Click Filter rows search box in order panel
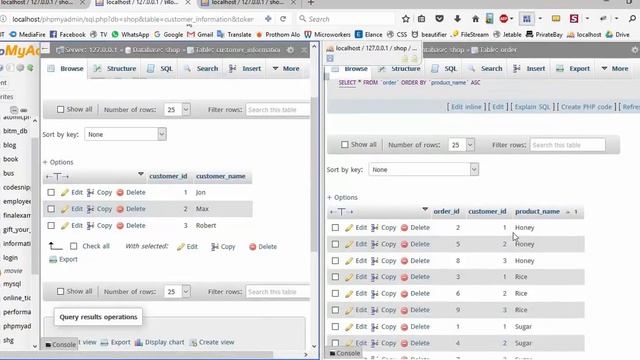The height and width of the screenshot is (360, 640). pos(567,145)
